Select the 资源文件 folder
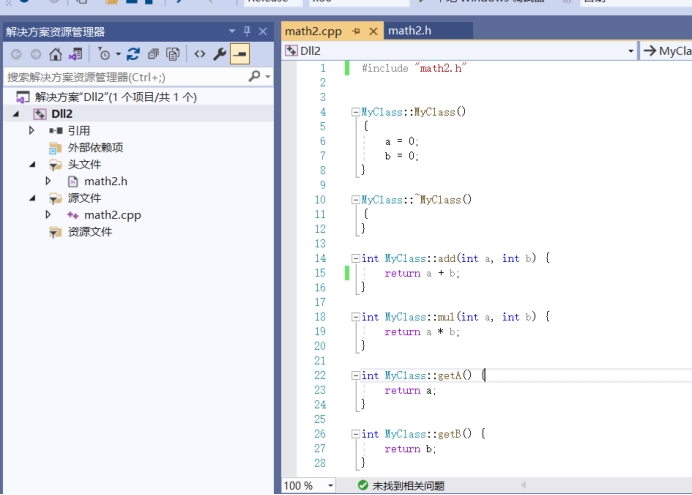 (90, 232)
